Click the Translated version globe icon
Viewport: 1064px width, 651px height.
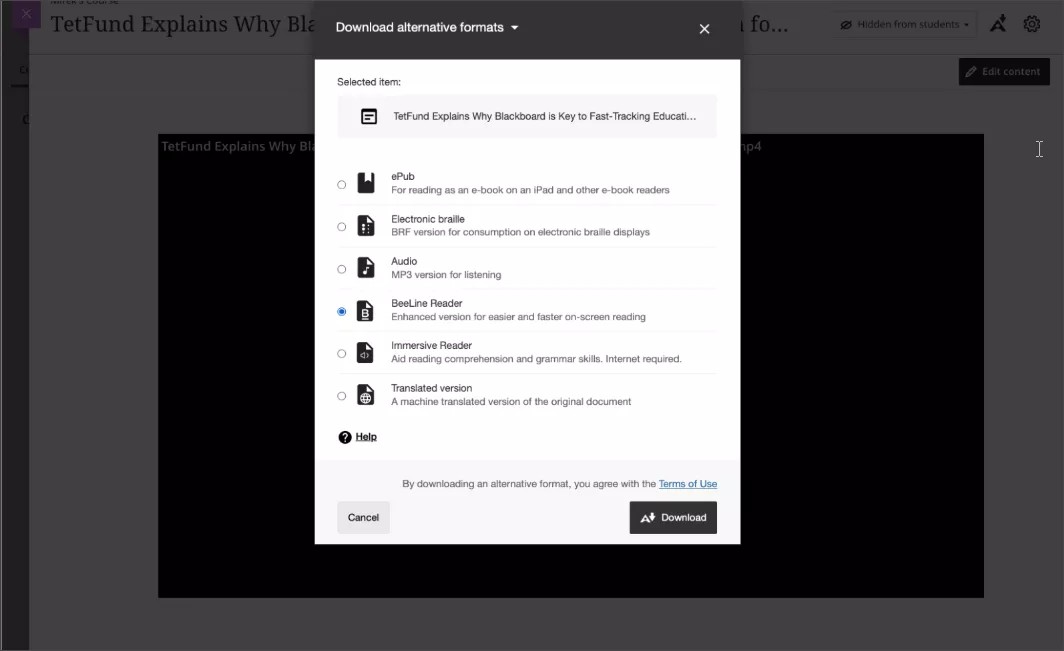coord(366,395)
